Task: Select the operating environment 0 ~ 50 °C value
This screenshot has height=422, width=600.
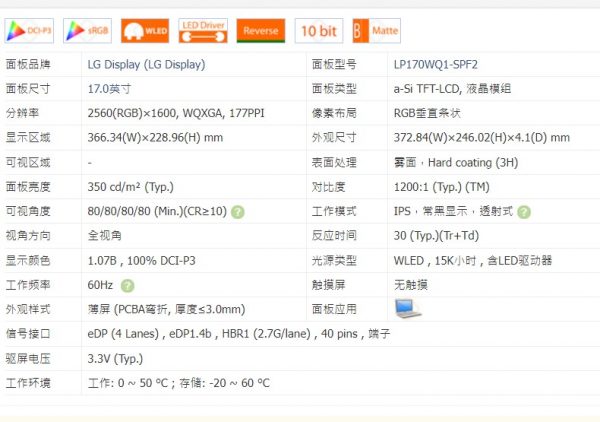Action: (179, 383)
